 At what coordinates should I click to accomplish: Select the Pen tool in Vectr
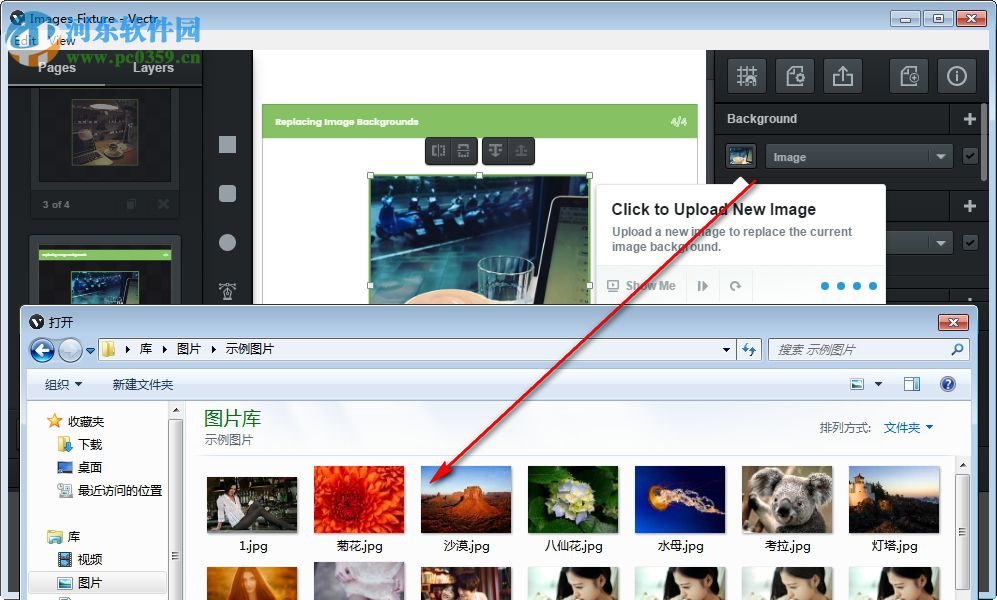coord(227,291)
